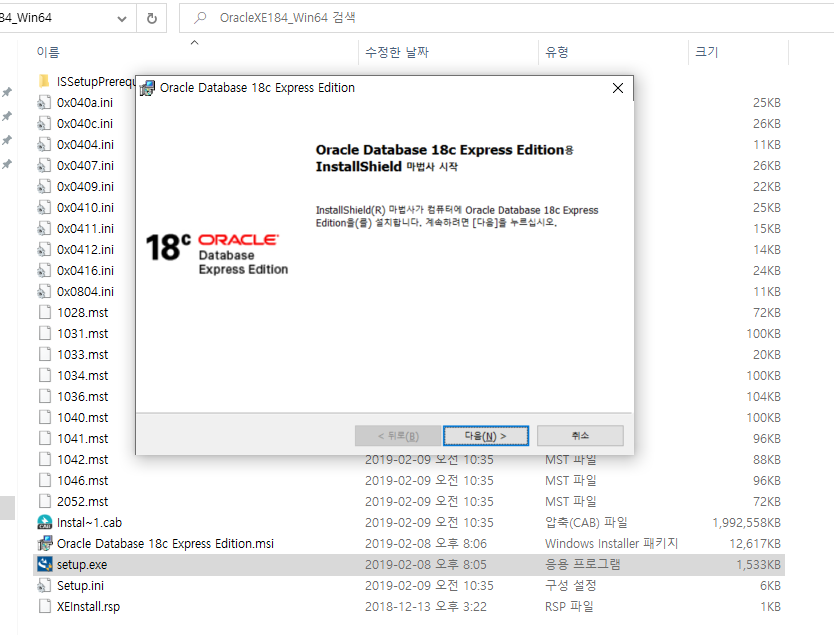Click the OracleXE184_Win64 search field
Viewport: 834px width, 635px height.
(505, 18)
